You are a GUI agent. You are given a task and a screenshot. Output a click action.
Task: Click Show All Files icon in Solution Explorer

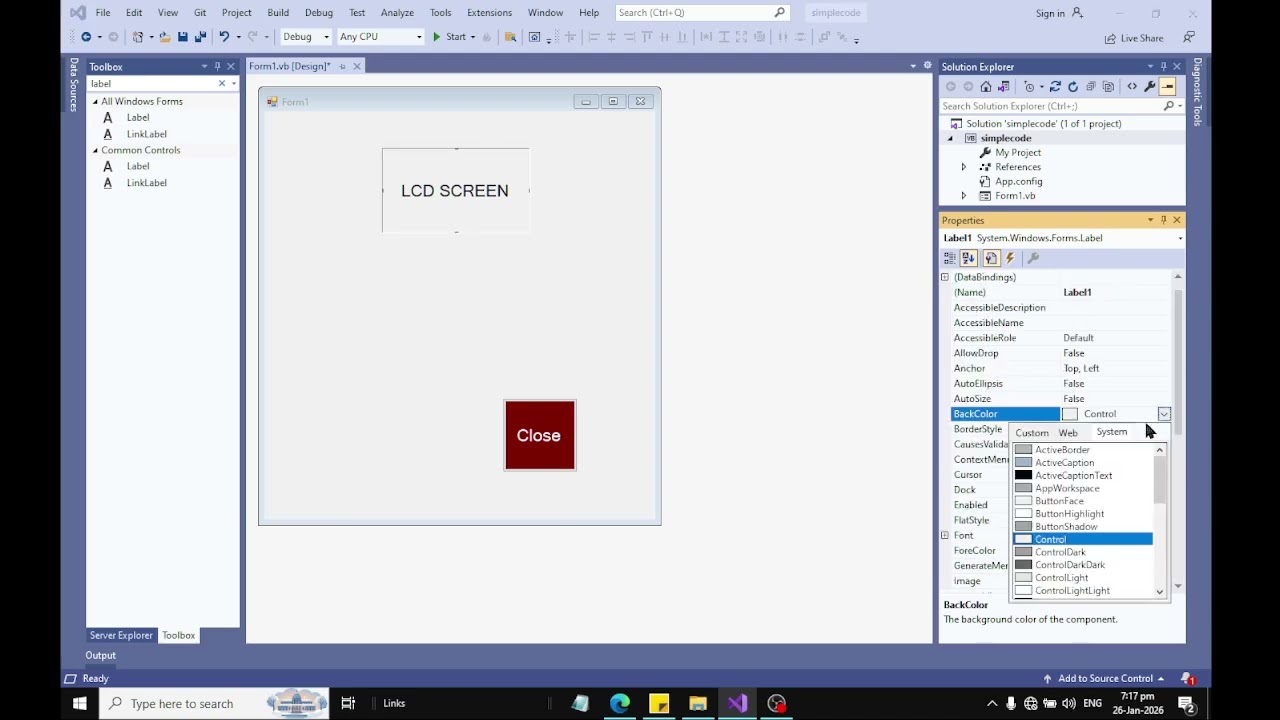1108,87
